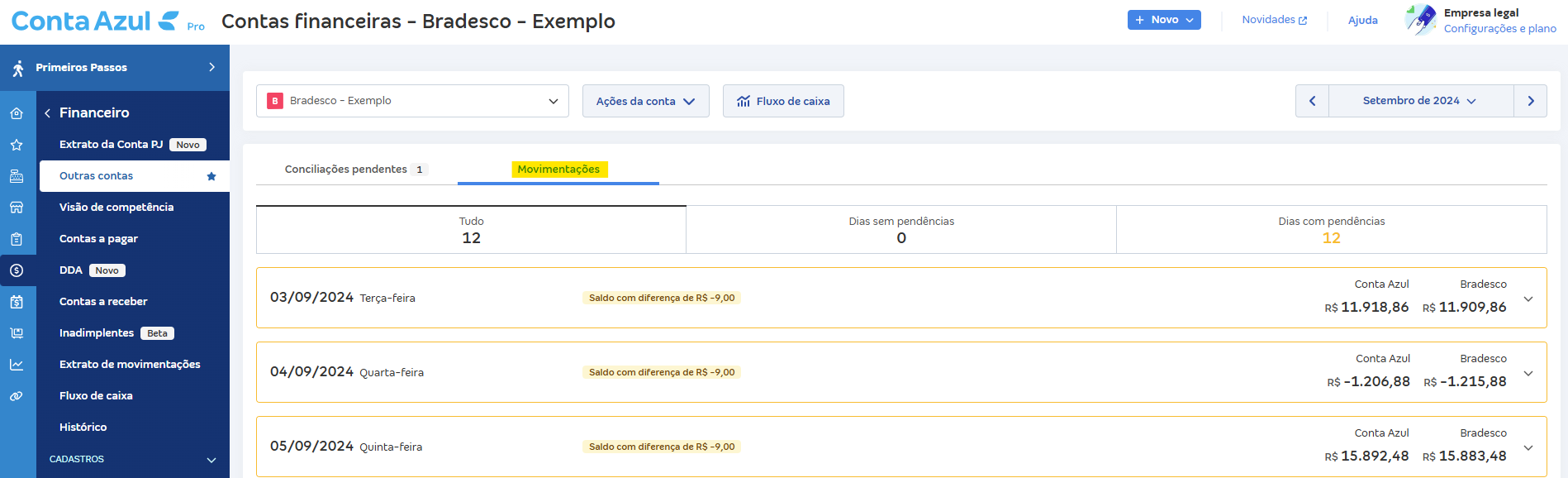
Task: Open the Ajuda link
Action: [x=1362, y=20]
